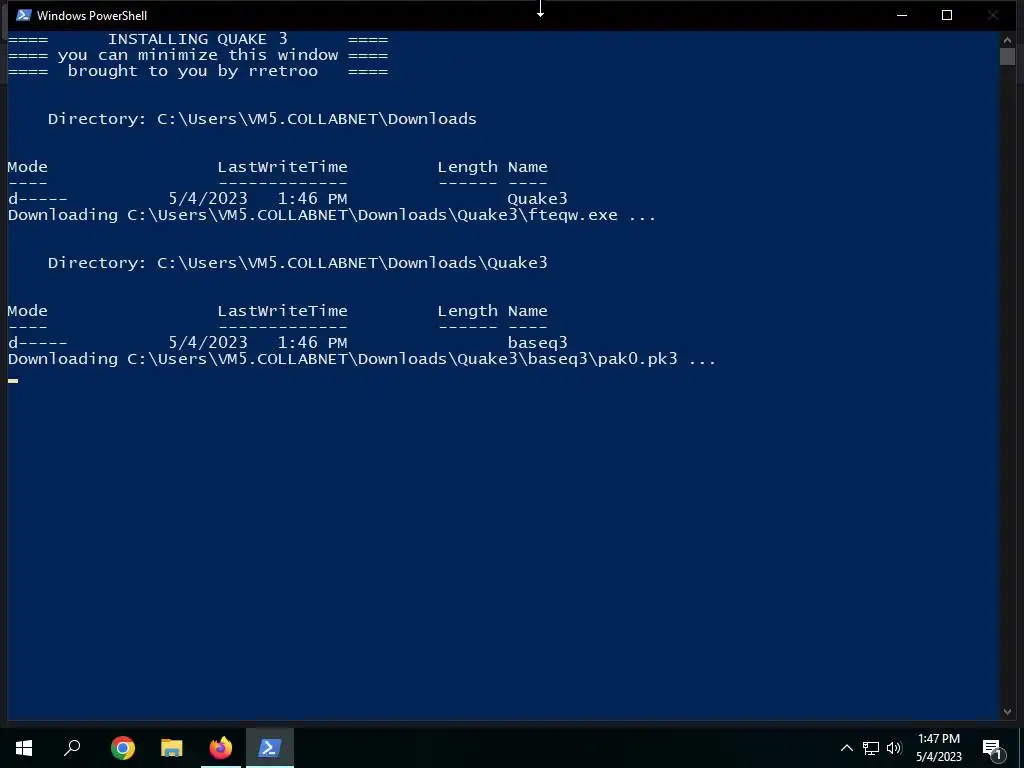This screenshot has width=1024, height=768.
Task: Launch Google Chrome from the taskbar
Action: 123,748
